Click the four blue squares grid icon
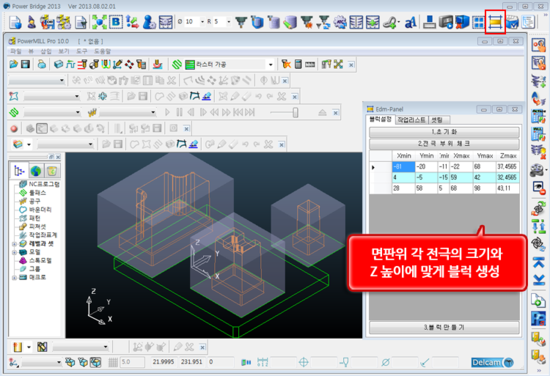Image resolution: width=550 pixels, height=376 pixels. click(478, 22)
